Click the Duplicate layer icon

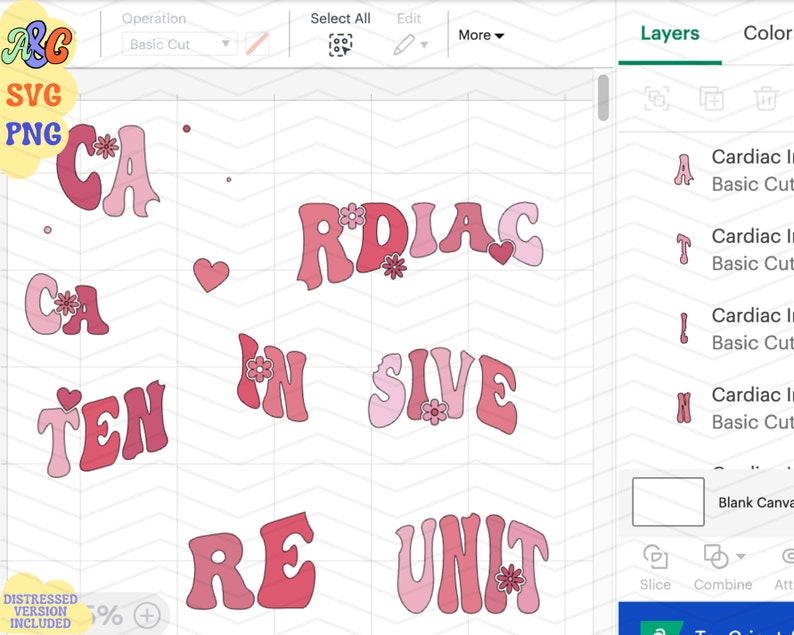711,98
